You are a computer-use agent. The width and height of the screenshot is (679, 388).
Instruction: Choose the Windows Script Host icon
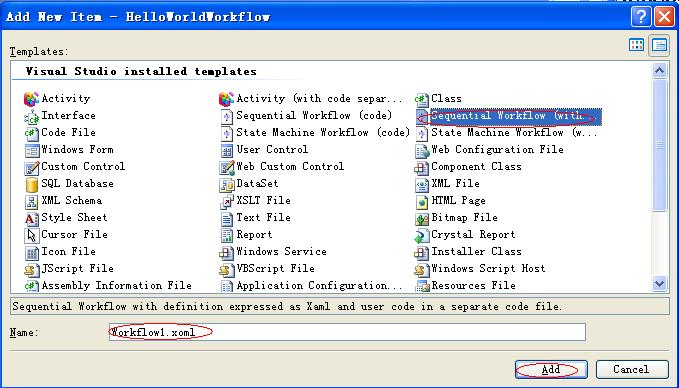point(421,269)
